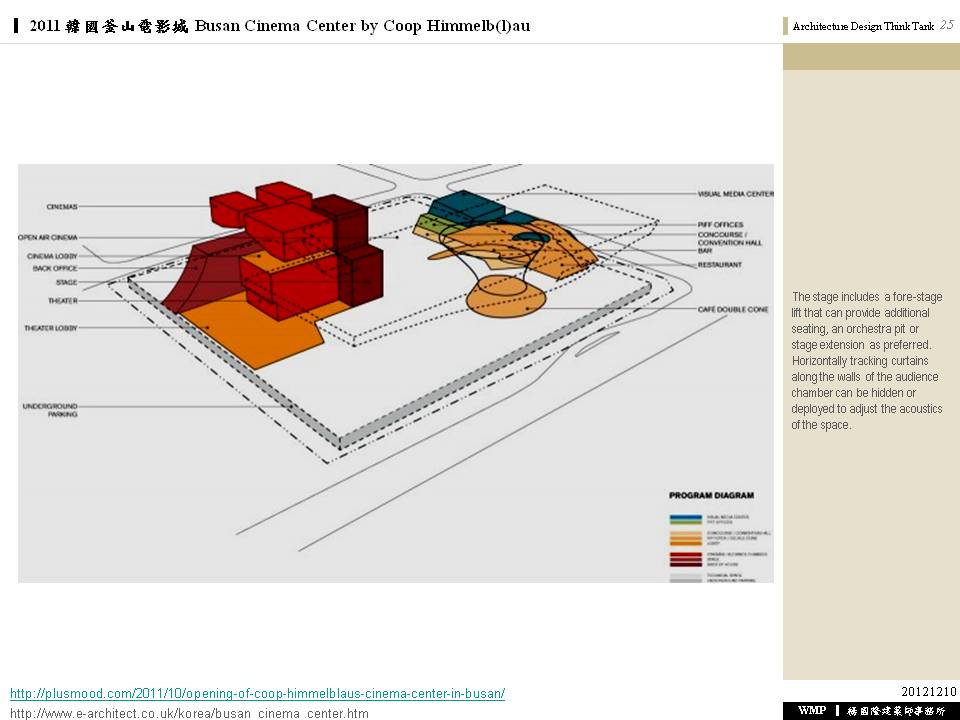Open the plusmood.com Busan cinema link
The image size is (960, 720).
[257, 694]
